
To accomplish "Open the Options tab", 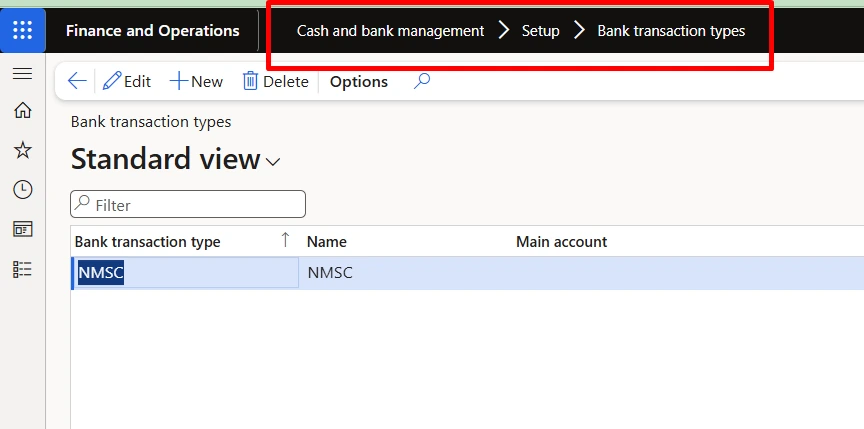I will [359, 82].
